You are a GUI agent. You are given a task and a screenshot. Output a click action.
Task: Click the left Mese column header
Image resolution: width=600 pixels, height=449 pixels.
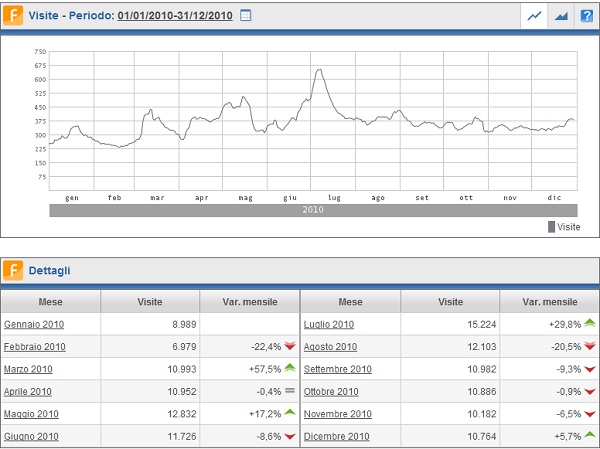tap(51, 301)
